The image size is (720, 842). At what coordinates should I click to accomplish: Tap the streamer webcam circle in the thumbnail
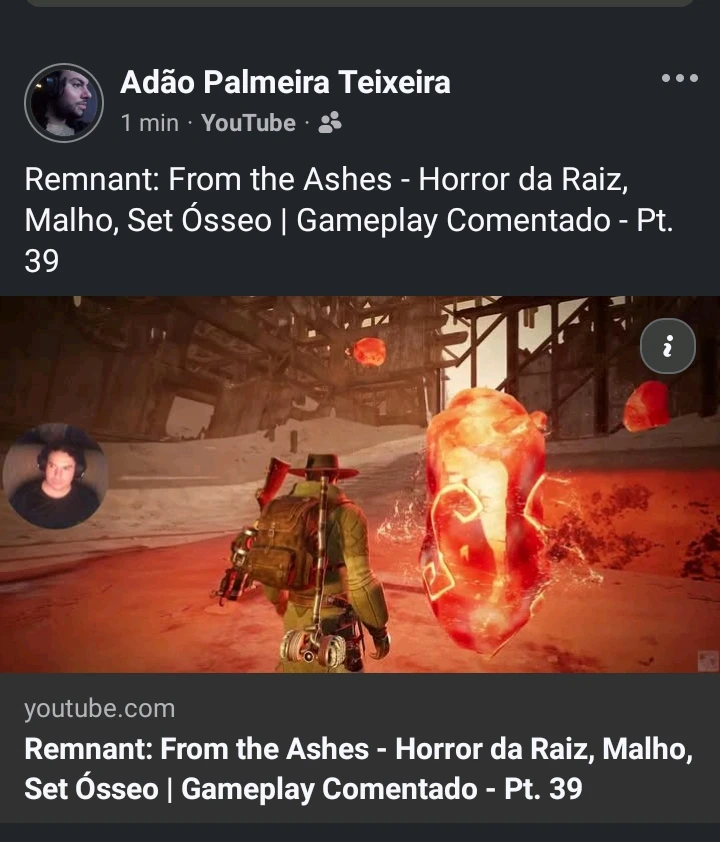click(x=56, y=476)
